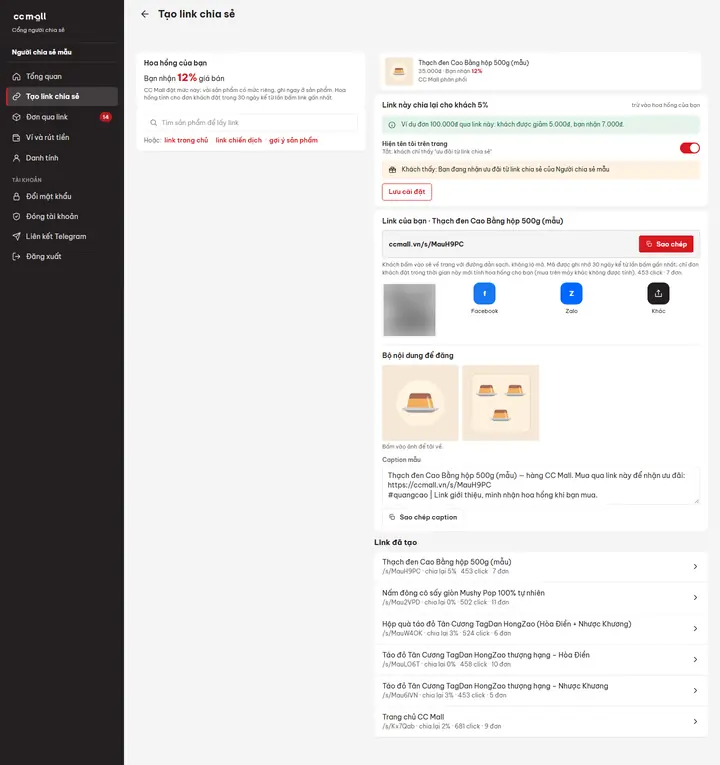
Task: Click the Link này chia lại cho khách 5% heading
Action: tap(435, 105)
